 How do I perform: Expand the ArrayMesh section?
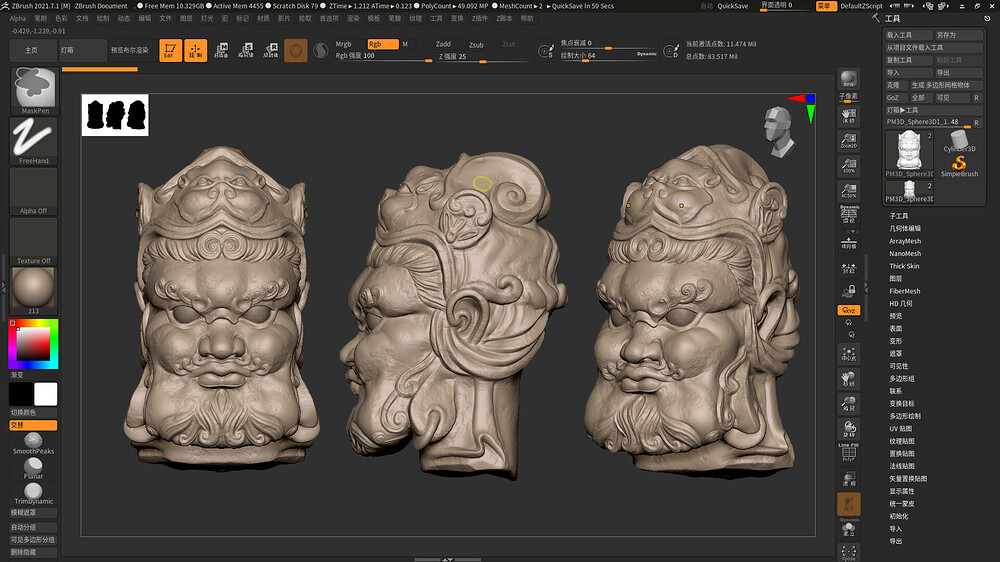[905, 241]
